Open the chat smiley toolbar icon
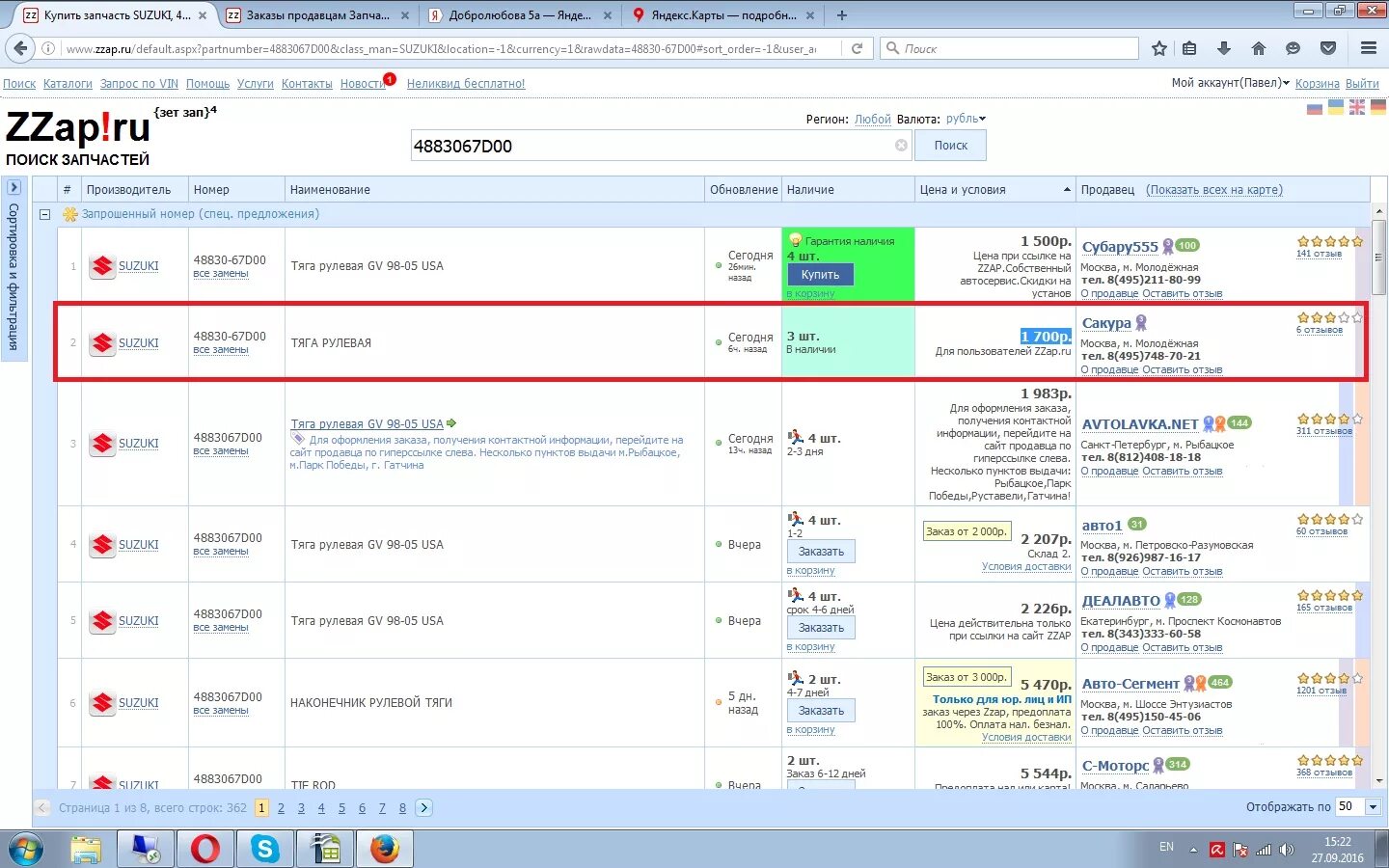The image size is (1389, 868). [1294, 48]
